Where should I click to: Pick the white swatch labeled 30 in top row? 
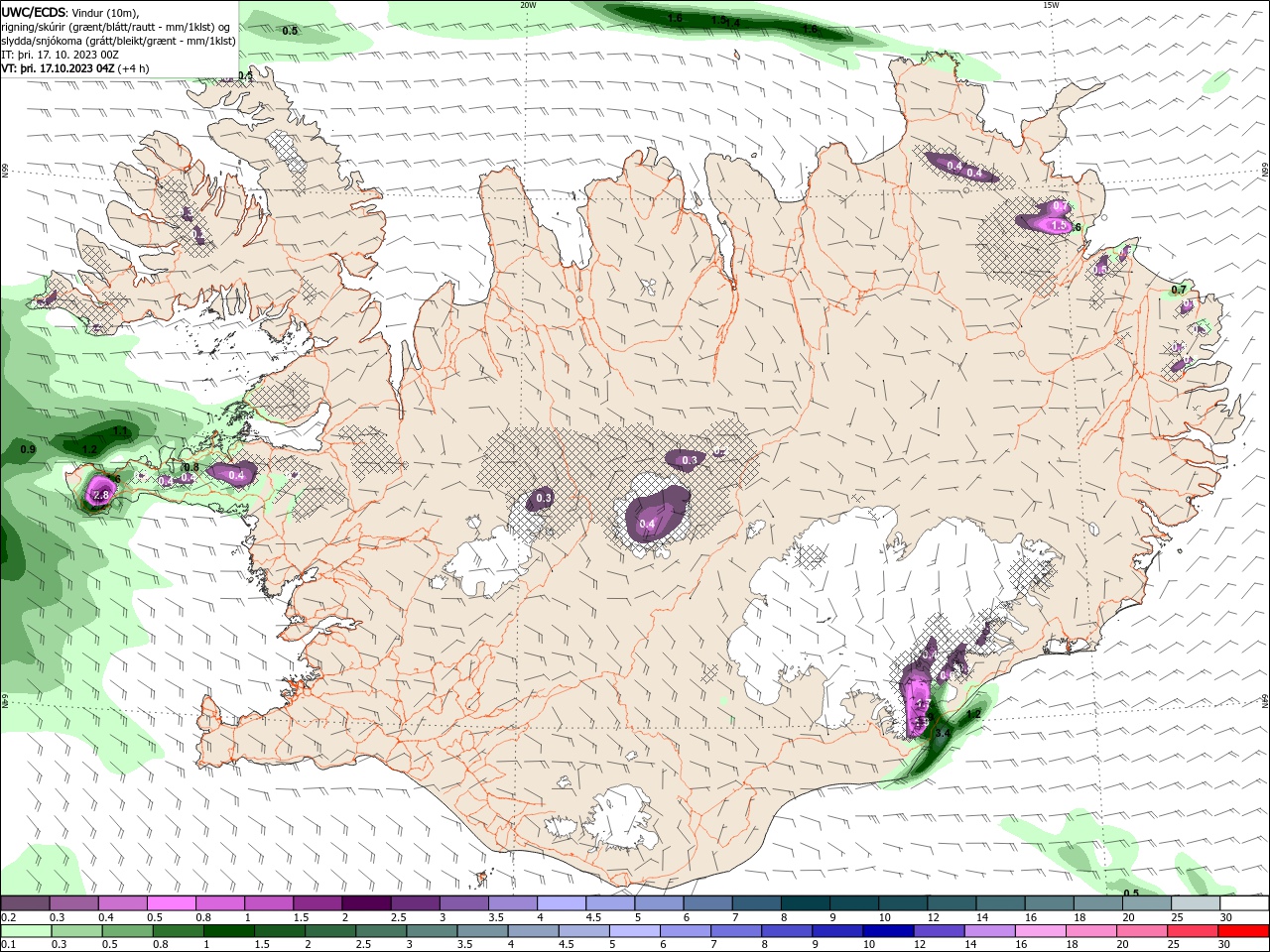click(1243, 903)
